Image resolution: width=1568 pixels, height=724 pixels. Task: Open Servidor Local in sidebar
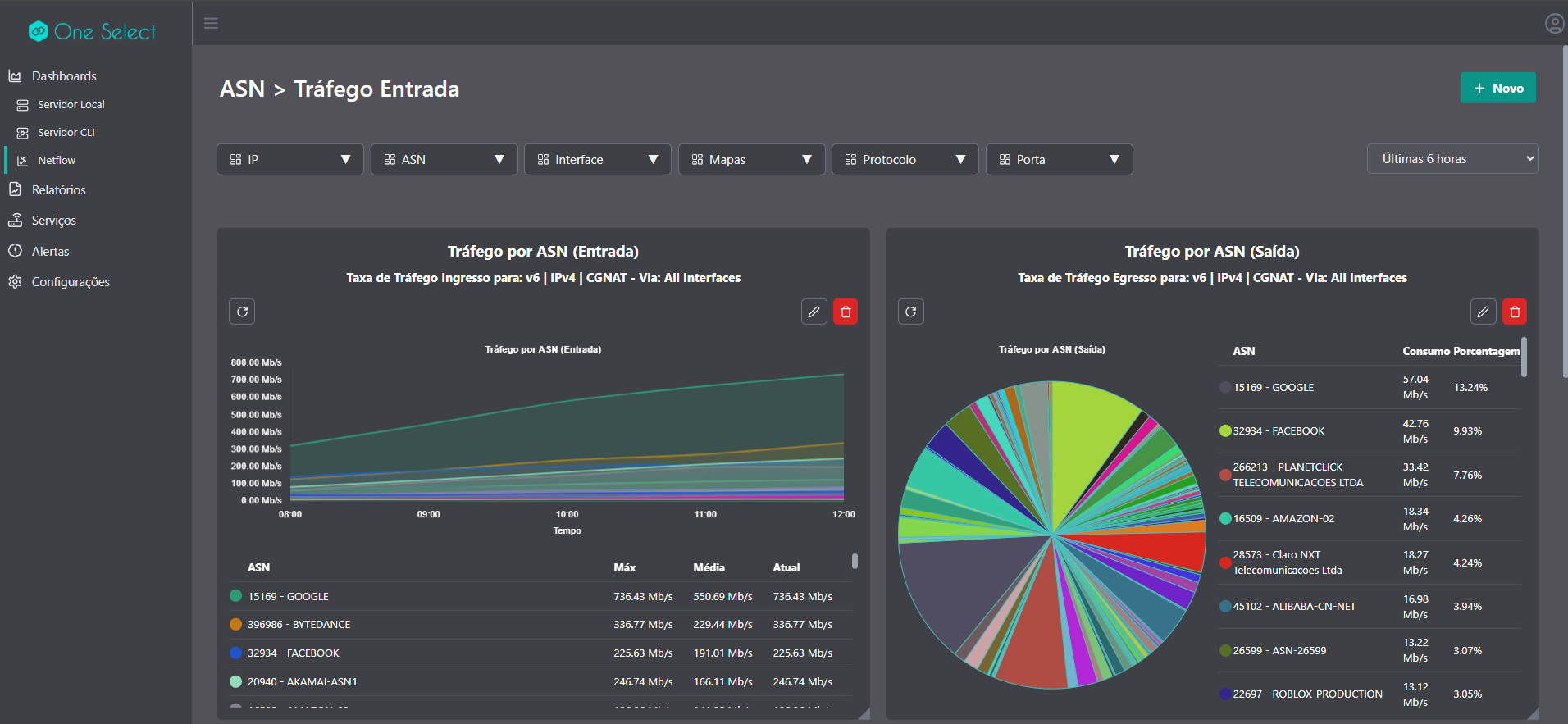pos(71,105)
